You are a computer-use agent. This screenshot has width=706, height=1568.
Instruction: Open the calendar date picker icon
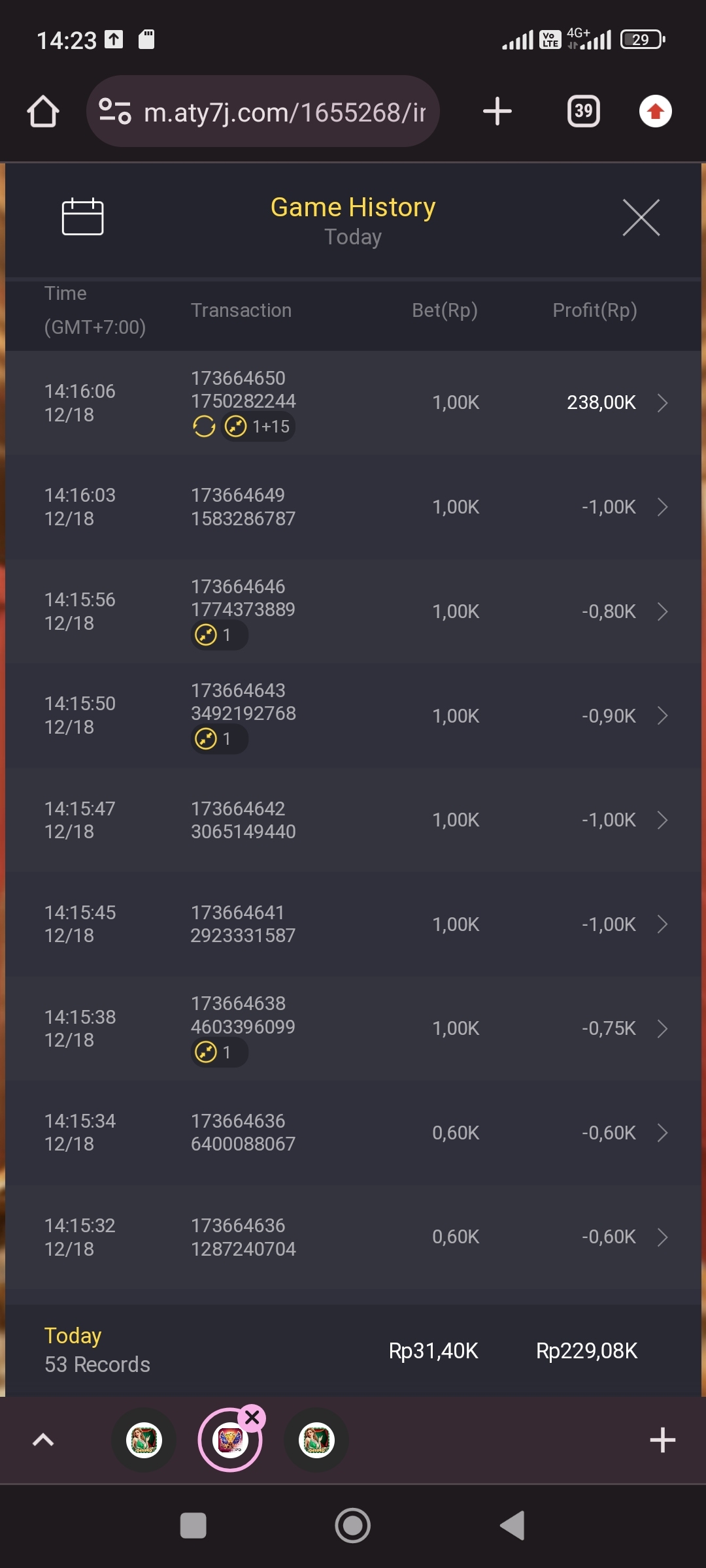pyautogui.click(x=82, y=216)
